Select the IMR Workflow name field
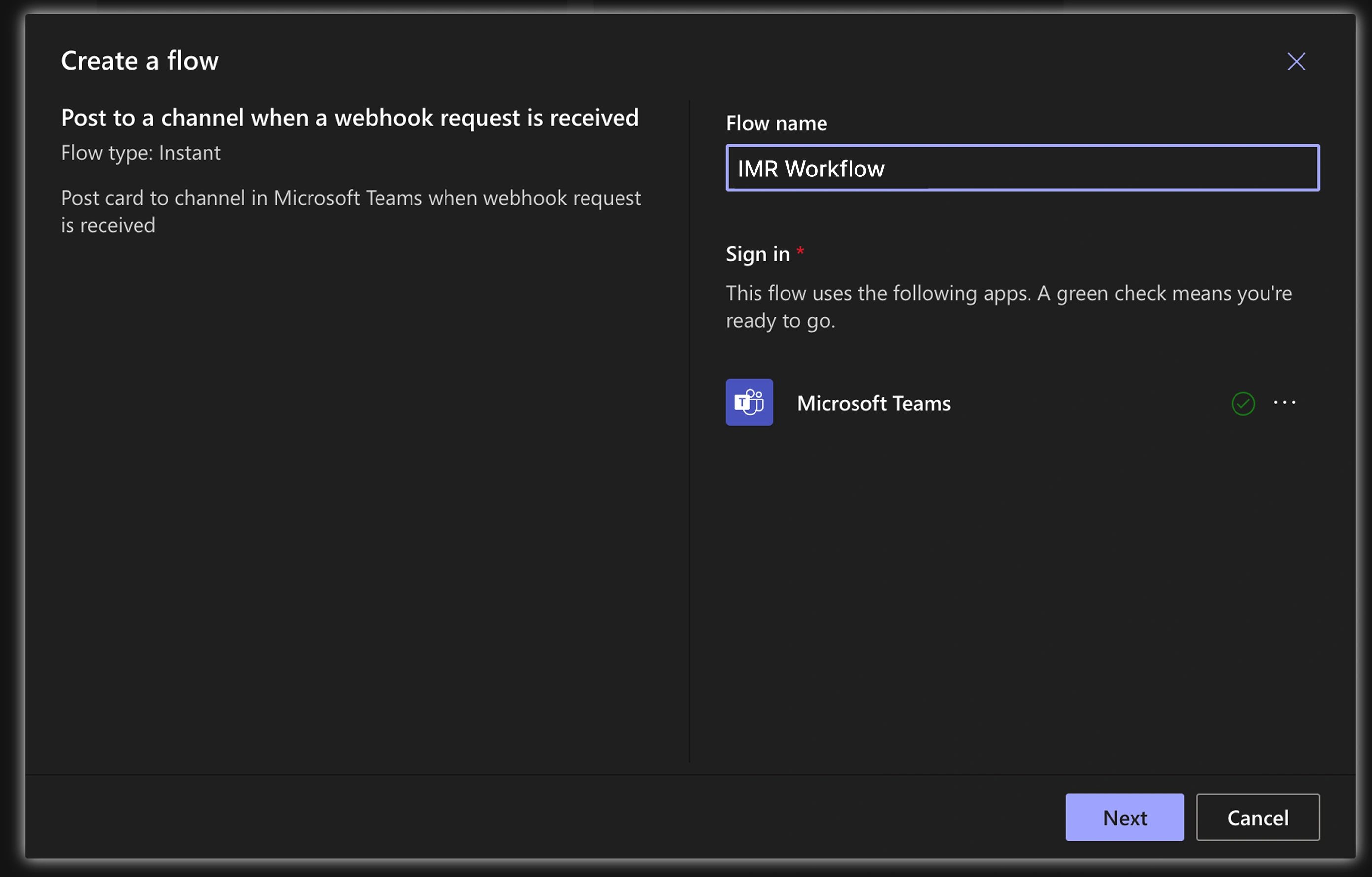The height and width of the screenshot is (877, 1372). [x=1022, y=168]
